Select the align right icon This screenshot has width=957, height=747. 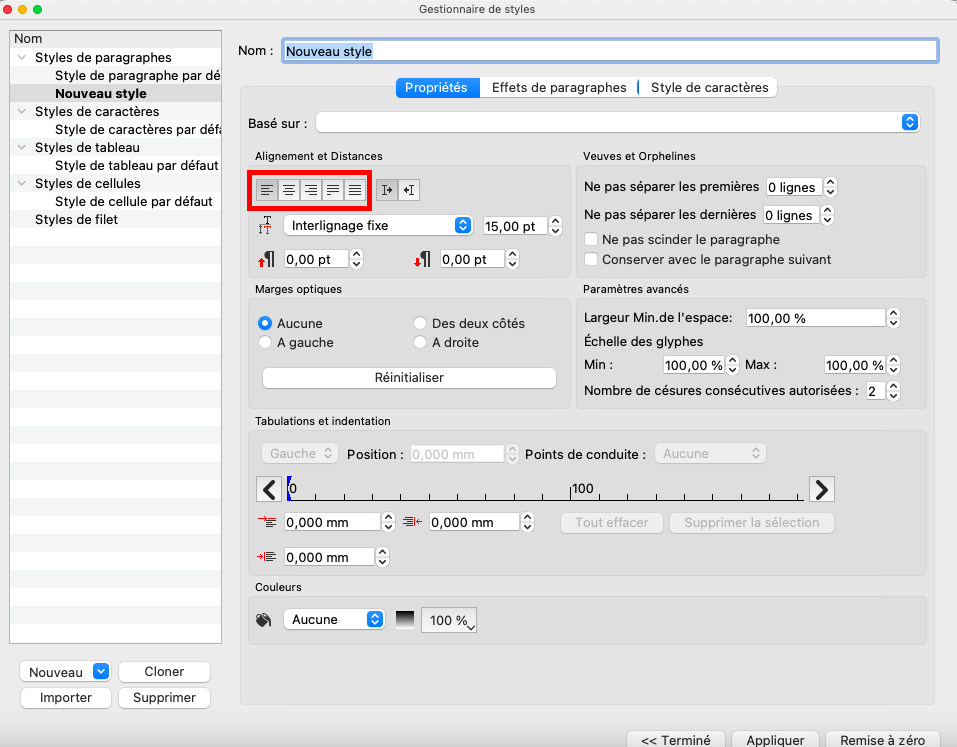pos(310,190)
